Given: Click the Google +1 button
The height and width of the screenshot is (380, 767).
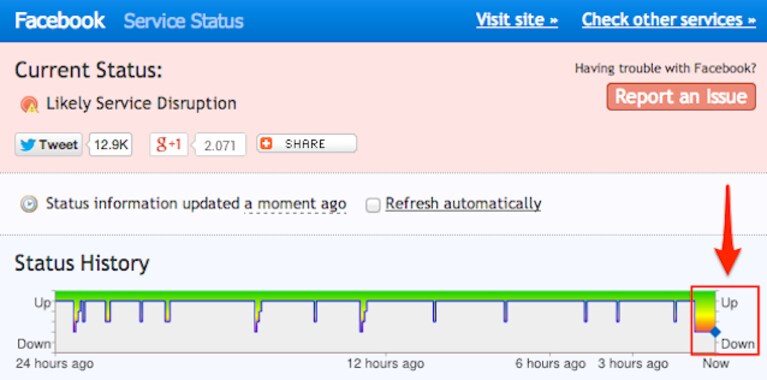Looking at the screenshot, I should [x=169, y=145].
